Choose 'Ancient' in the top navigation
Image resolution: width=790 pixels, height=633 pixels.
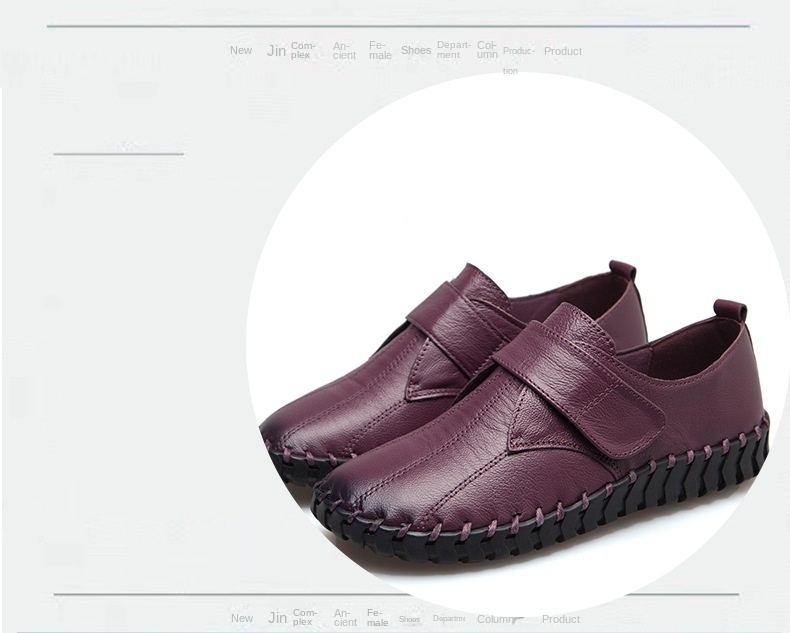point(344,51)
